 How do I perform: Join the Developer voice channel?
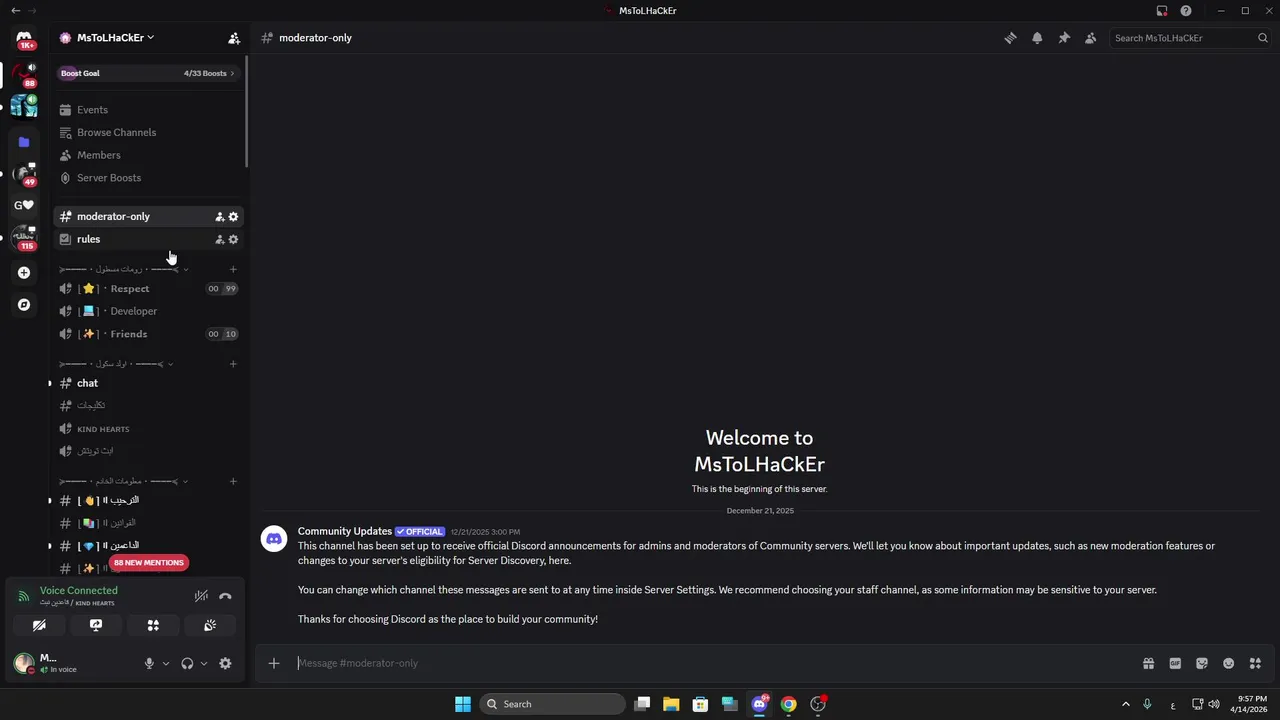[x=148, y=311]
